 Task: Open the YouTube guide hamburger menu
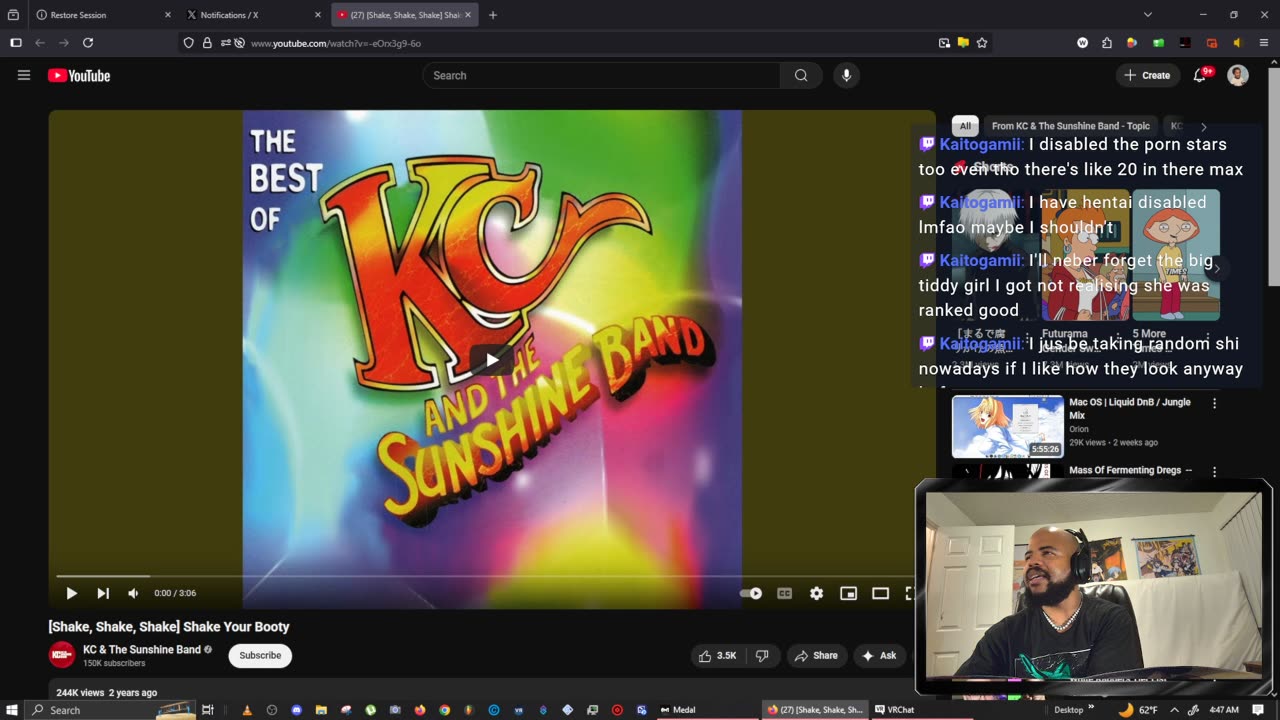pos(24,75)
